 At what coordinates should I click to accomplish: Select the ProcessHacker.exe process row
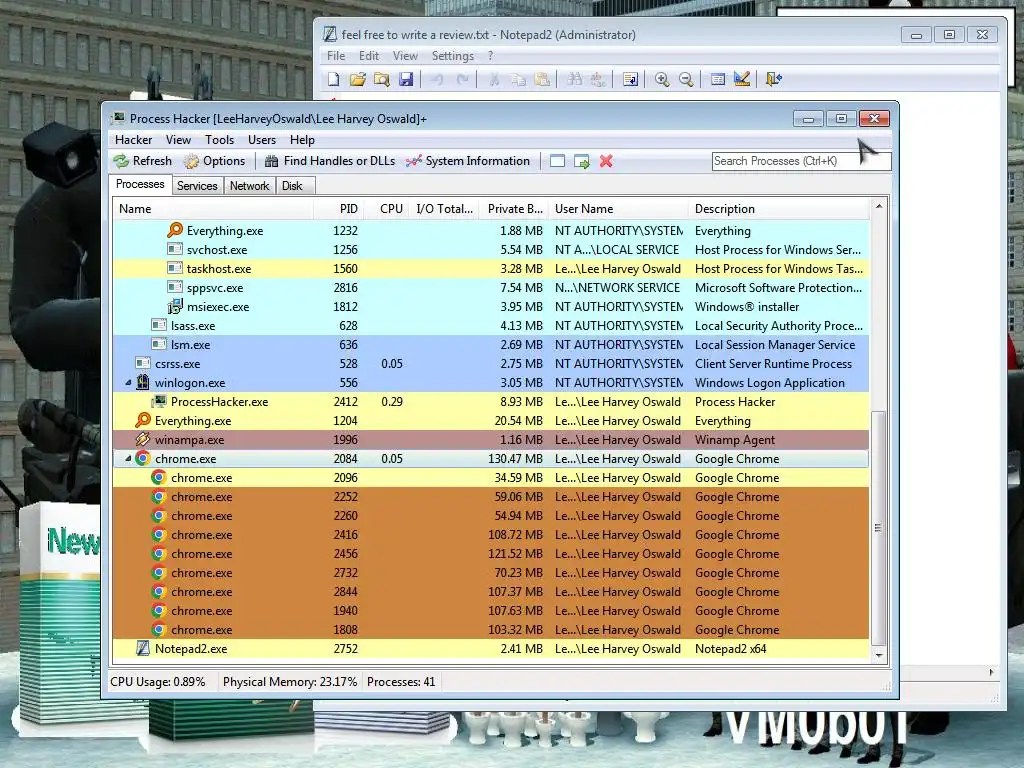click(491, 402)
